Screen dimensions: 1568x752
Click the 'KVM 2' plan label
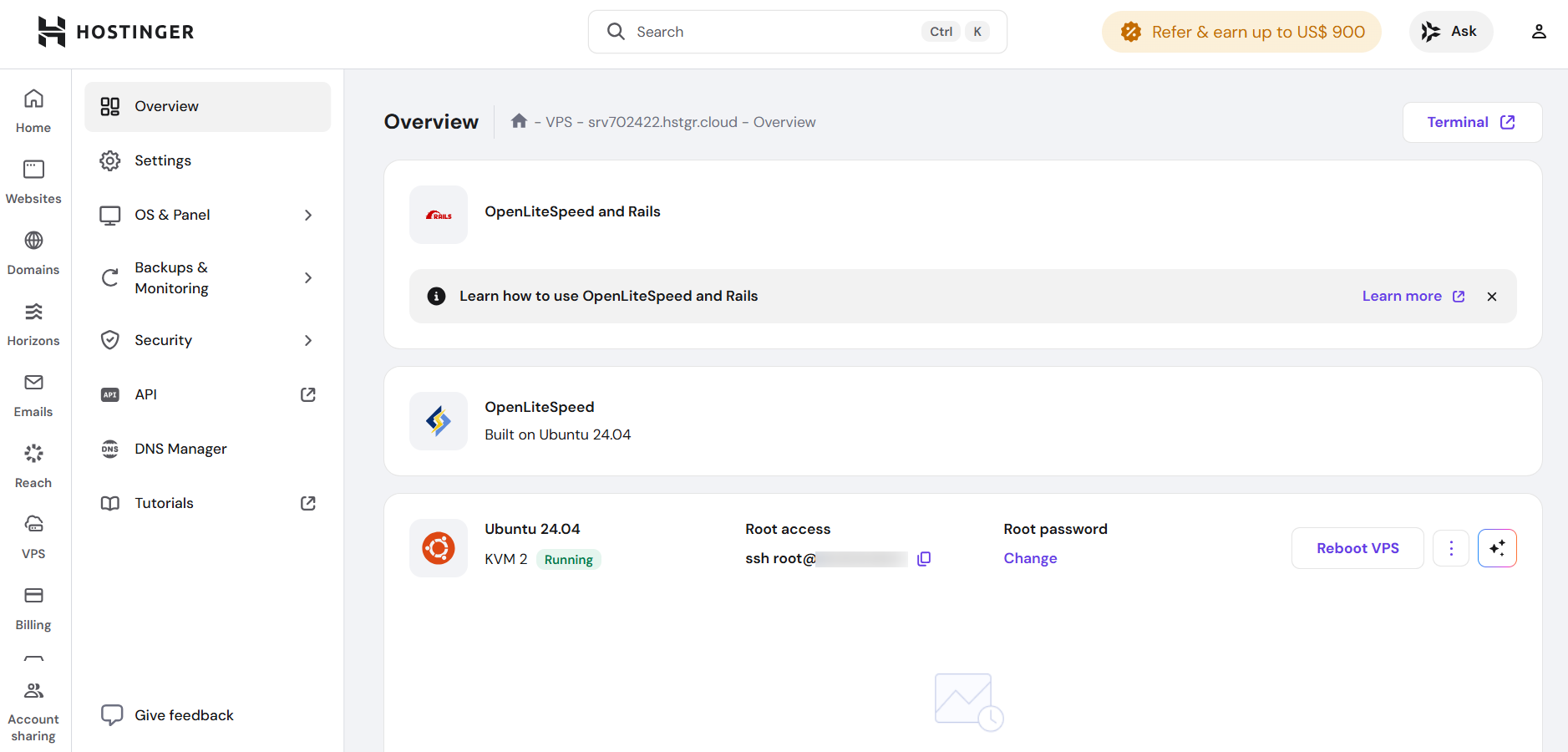[x=506, y=559]
